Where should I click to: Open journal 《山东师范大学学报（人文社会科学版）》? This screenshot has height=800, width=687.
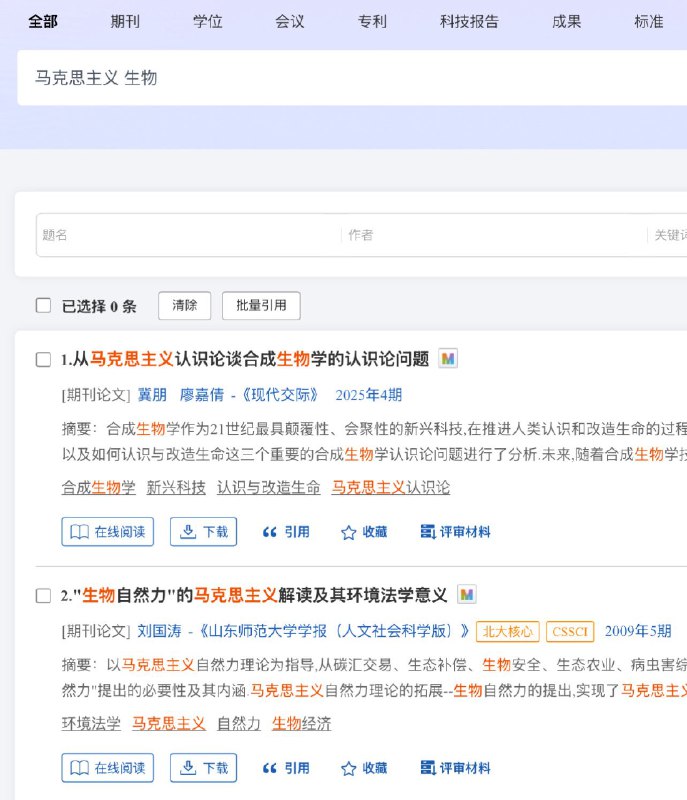pos(333,632)
